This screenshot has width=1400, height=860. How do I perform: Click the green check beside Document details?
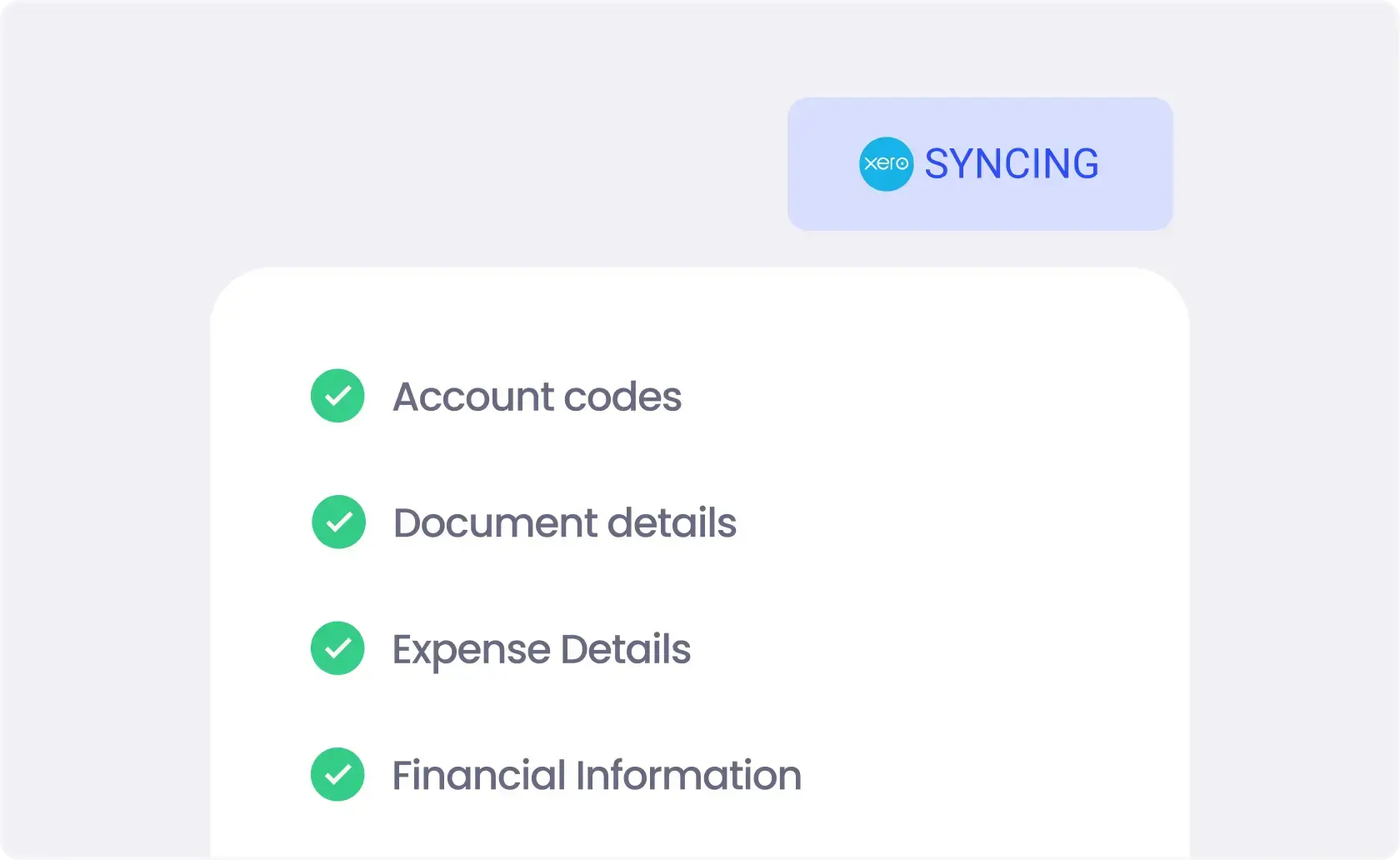[x=338, y=522]
